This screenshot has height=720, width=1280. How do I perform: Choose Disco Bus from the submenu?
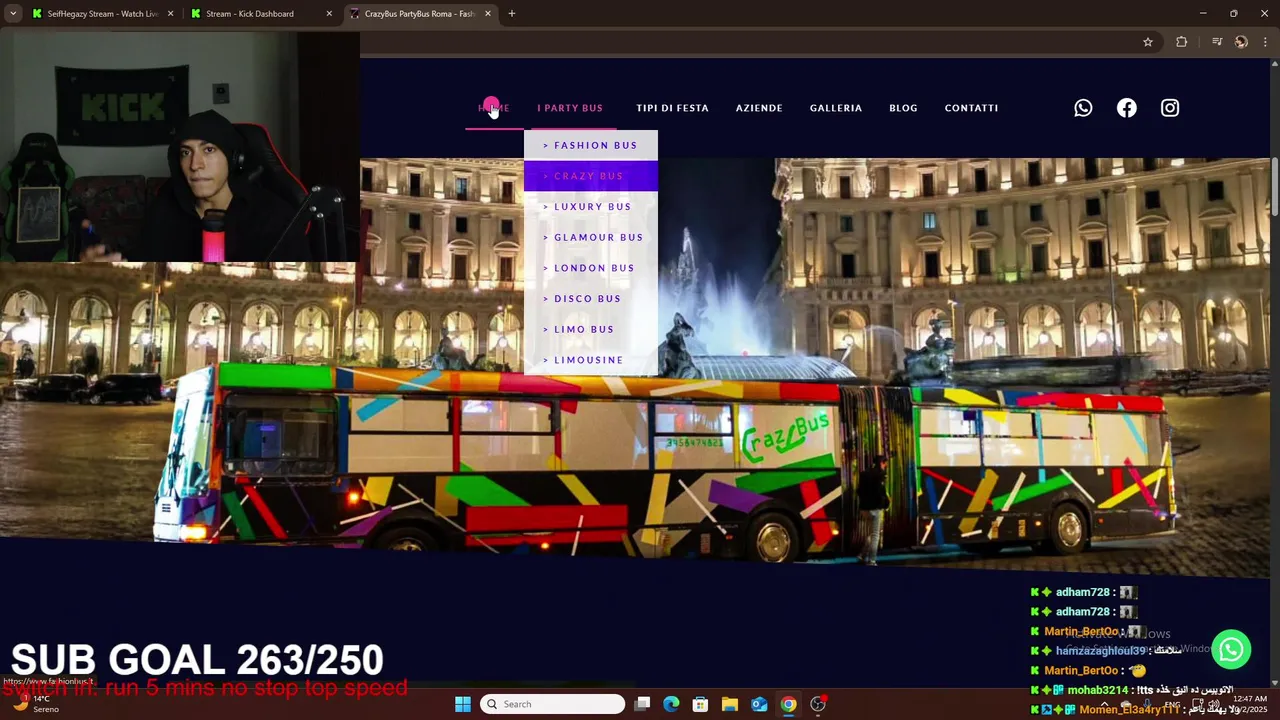point(591,299)
